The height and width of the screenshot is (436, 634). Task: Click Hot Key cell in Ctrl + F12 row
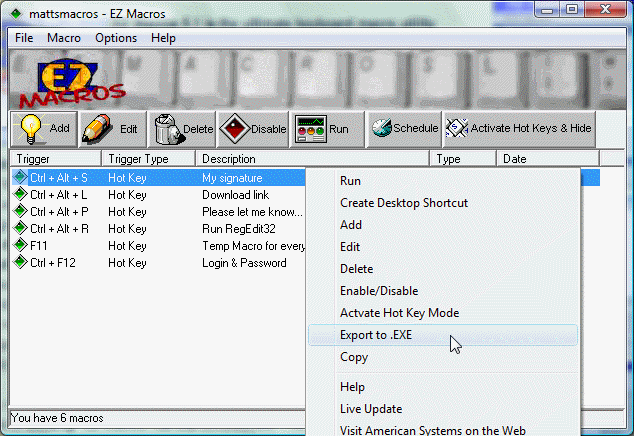tap(127, 262)
